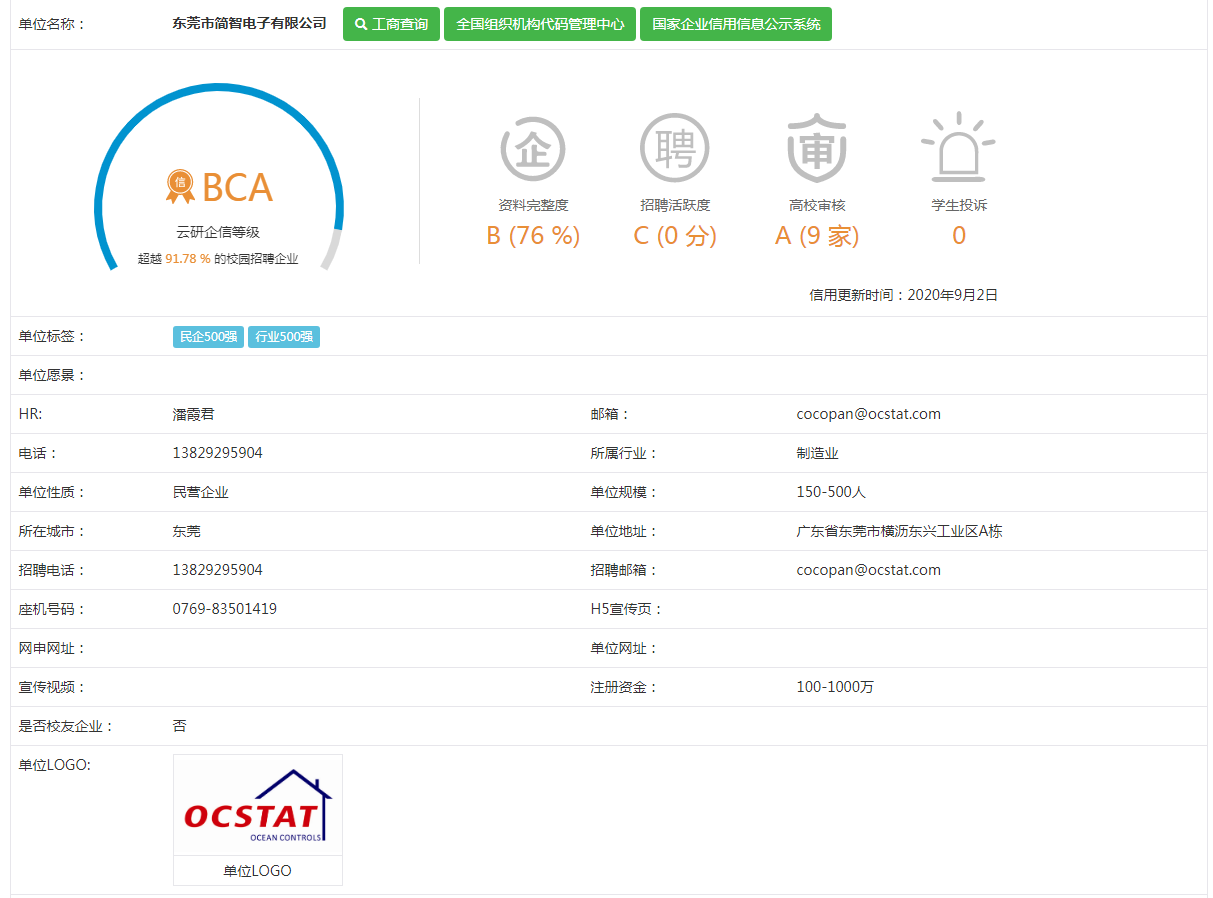Click the 91.78 % percentile text

point(188,259)
